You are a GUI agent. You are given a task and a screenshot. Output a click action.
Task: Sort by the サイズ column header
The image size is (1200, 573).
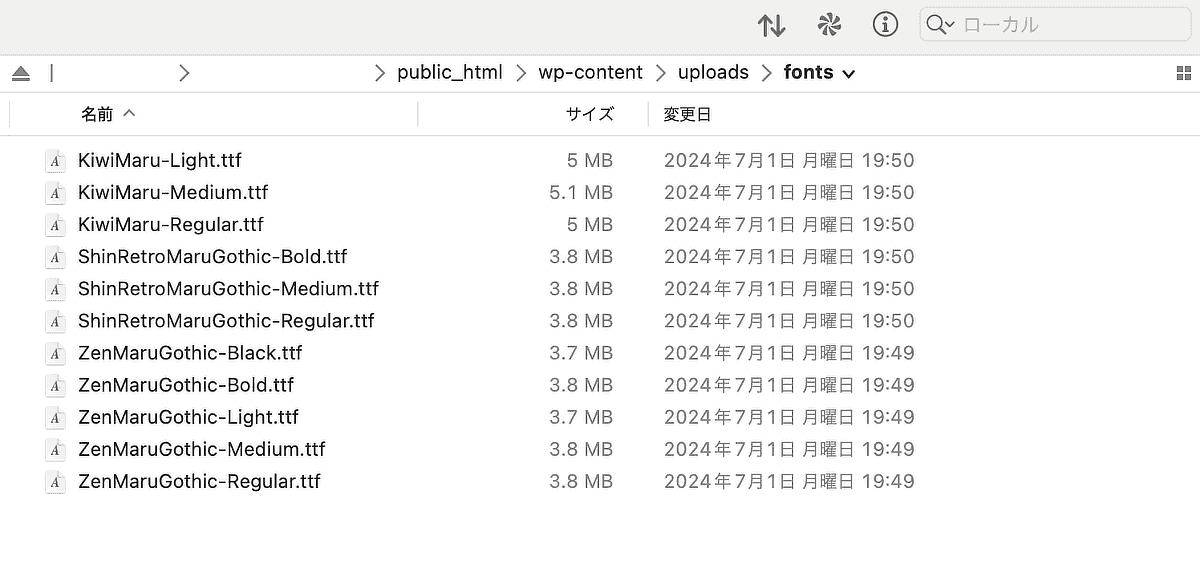point(590,114)
